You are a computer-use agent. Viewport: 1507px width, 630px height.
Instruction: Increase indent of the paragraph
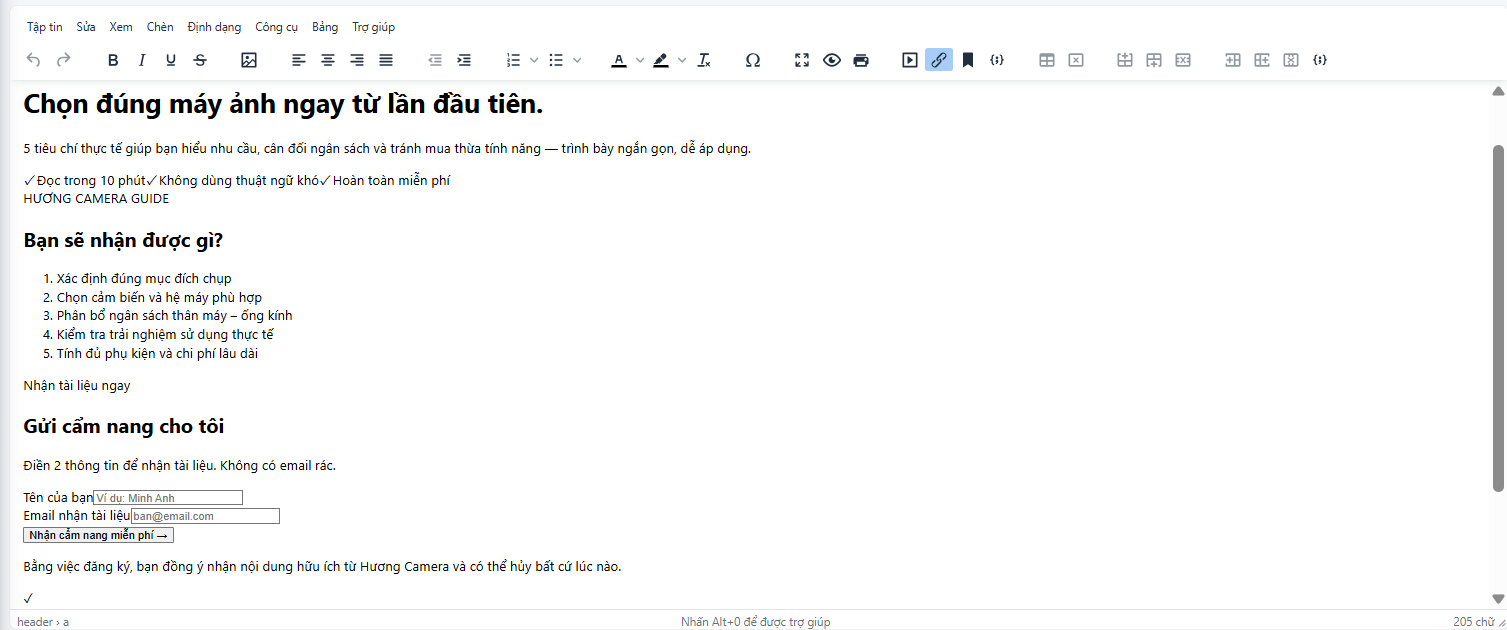464,60
